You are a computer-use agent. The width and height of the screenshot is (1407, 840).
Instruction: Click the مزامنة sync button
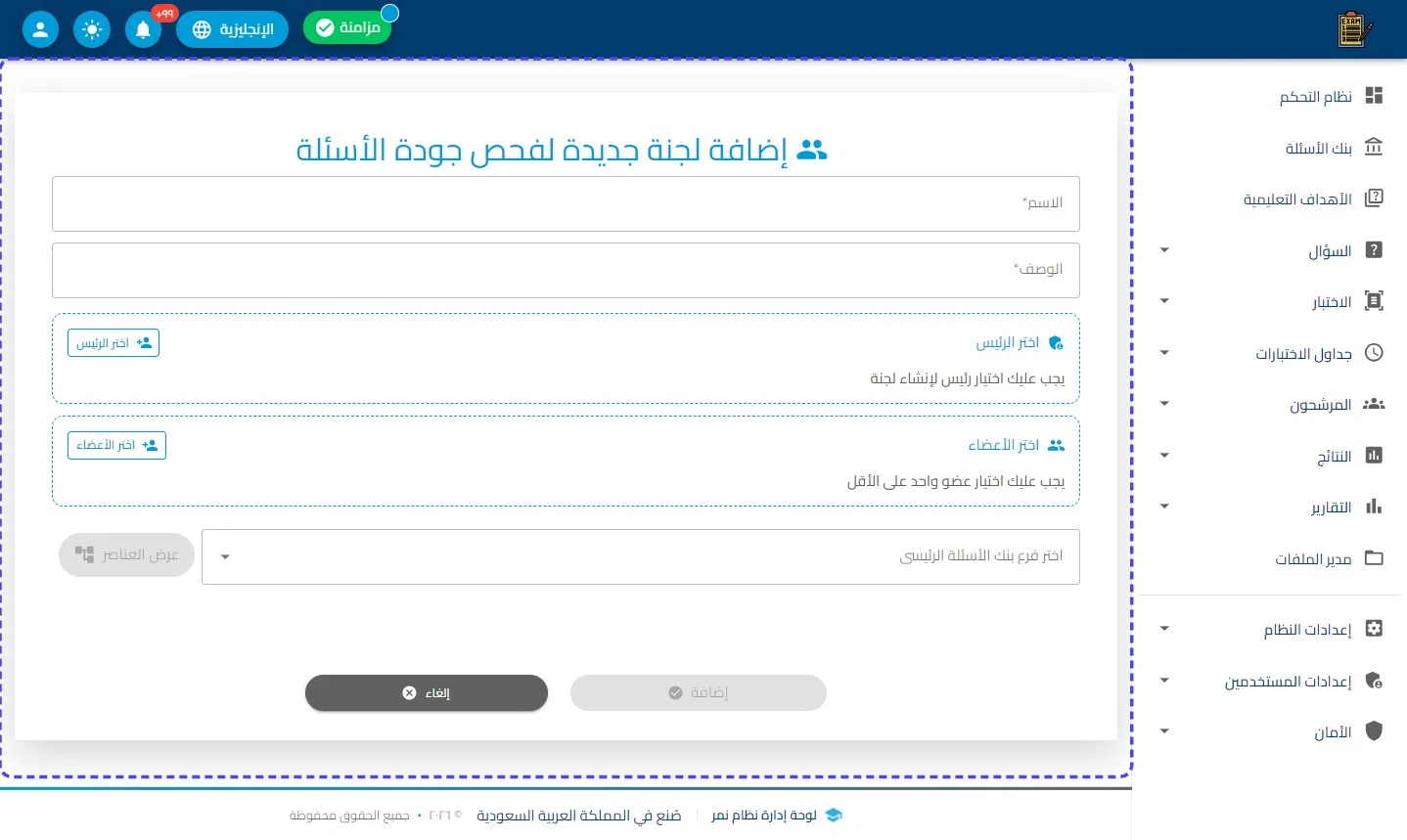(x=347, y=27)
